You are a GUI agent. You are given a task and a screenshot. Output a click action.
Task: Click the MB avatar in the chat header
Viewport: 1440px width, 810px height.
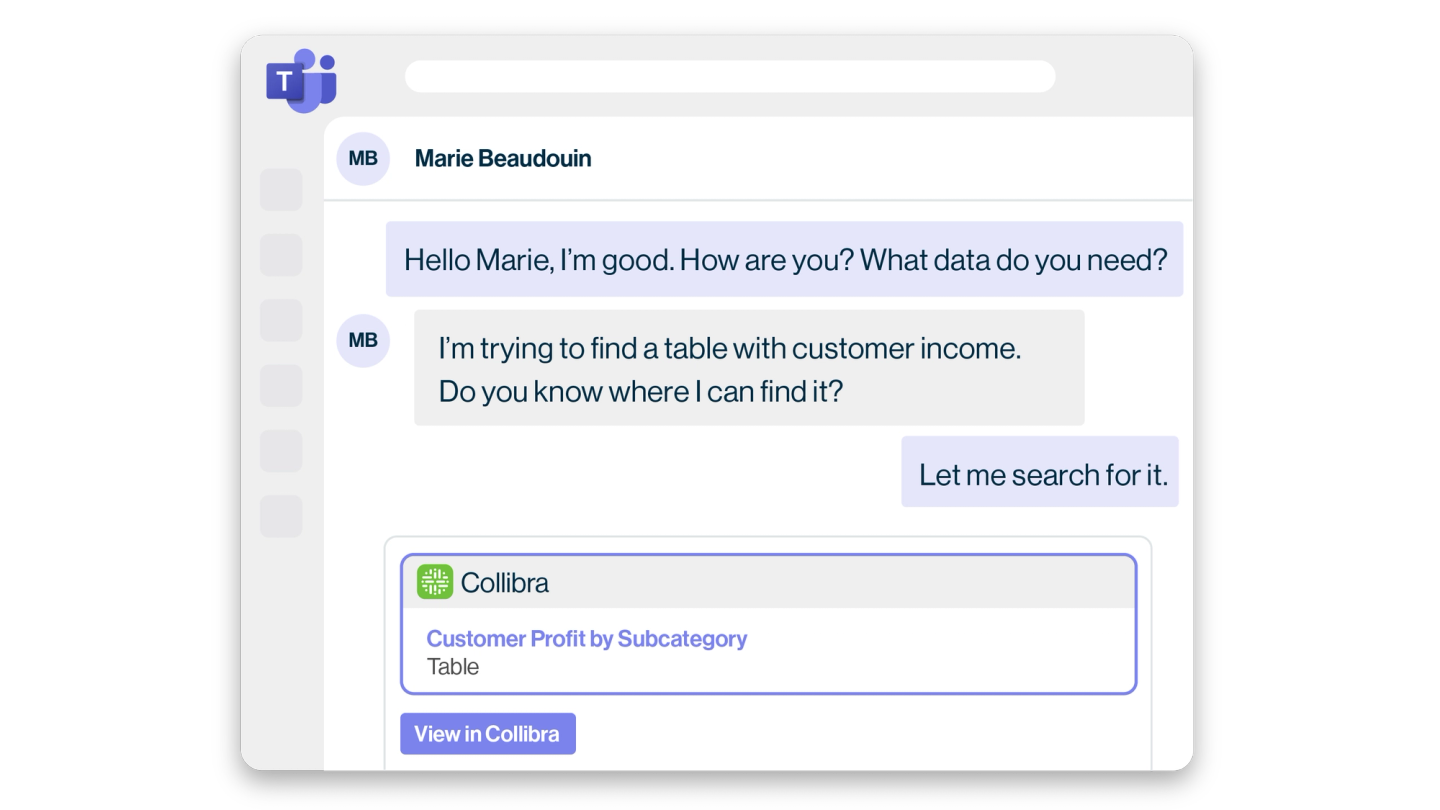[x=363, y=159]
